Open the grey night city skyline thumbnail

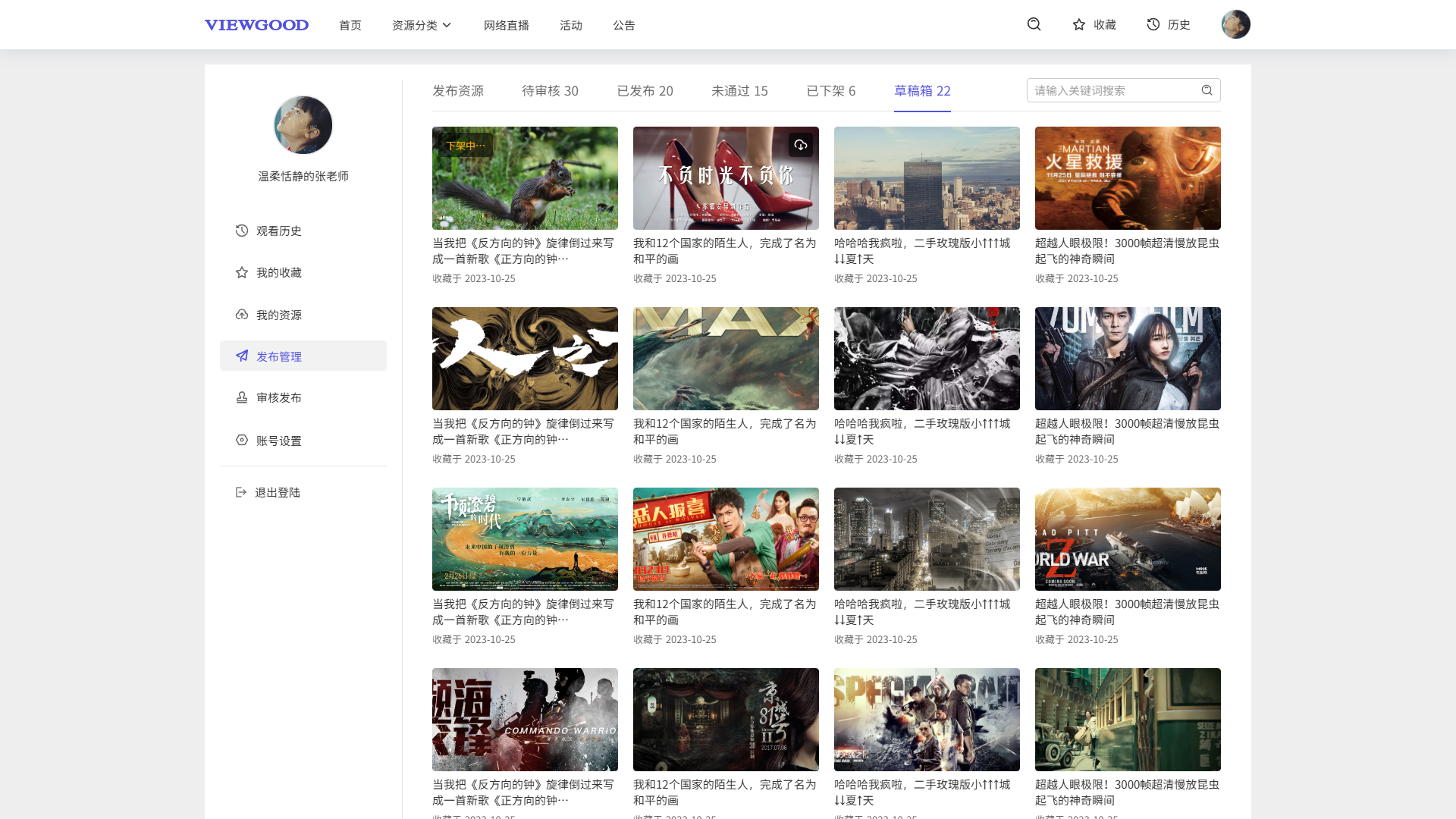(x=927, y=539)
